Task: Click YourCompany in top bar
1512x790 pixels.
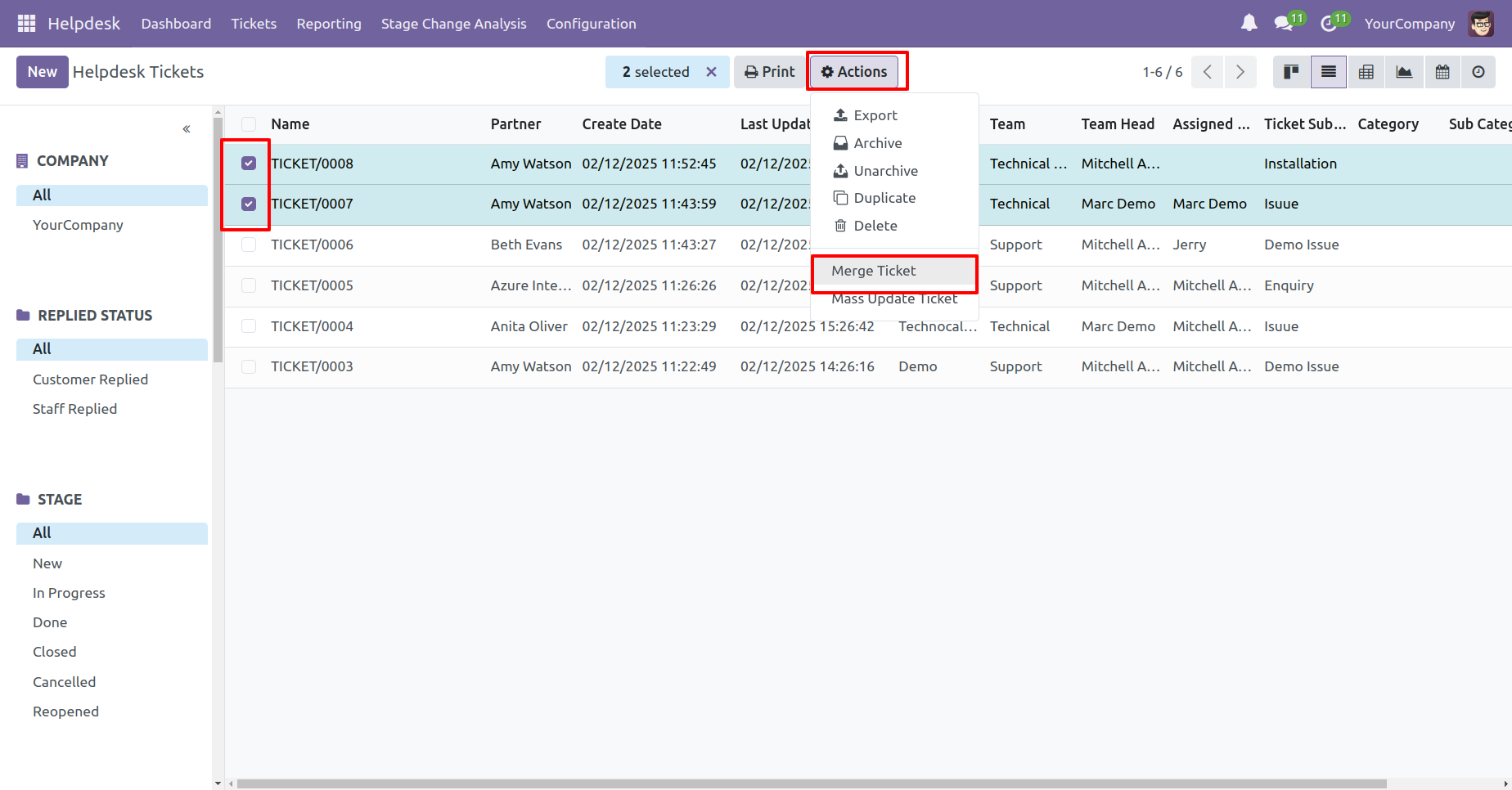Action: pyautogui.click(x=1410, y=24)
